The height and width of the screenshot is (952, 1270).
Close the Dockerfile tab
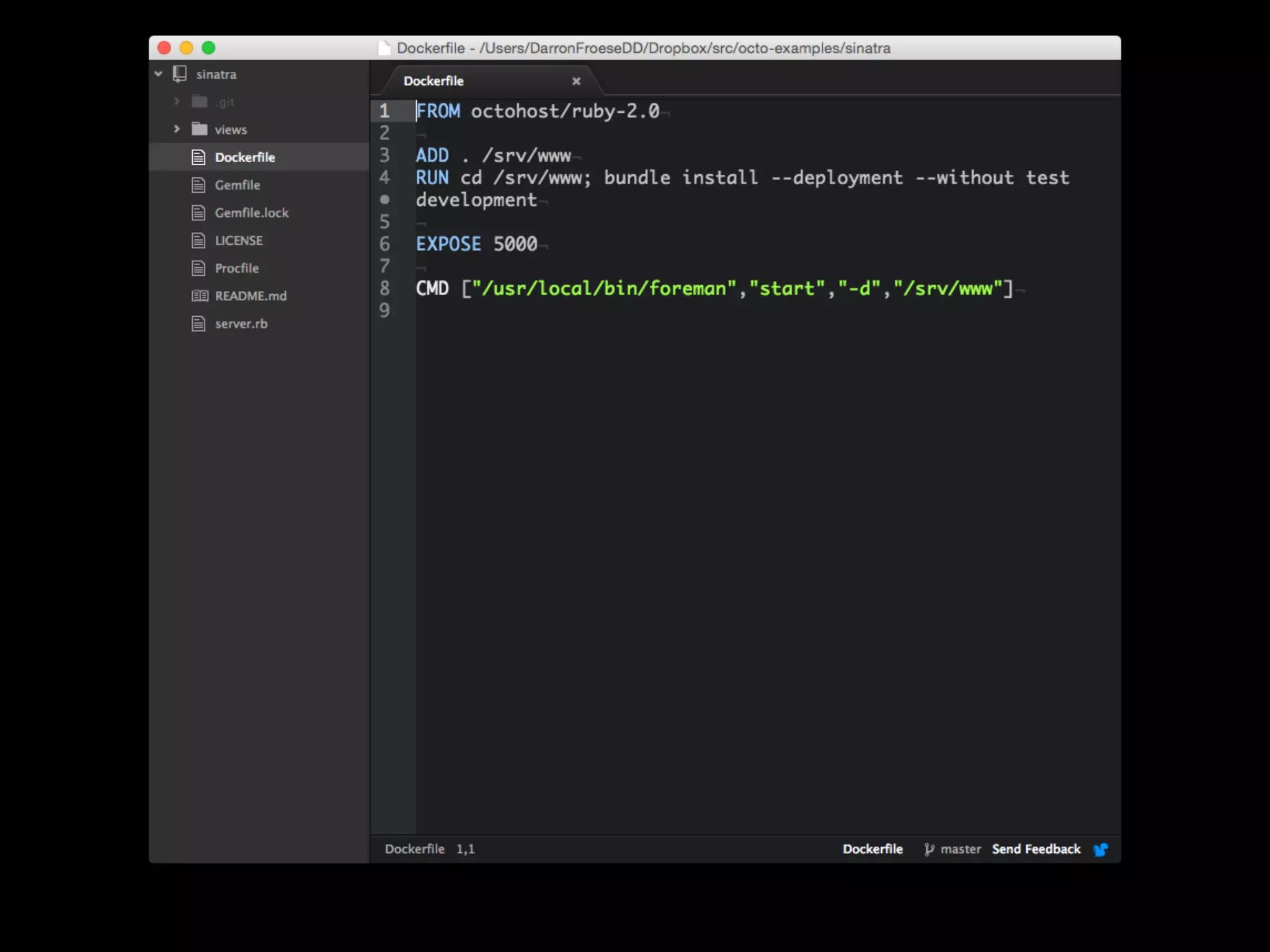pos(576,81)
